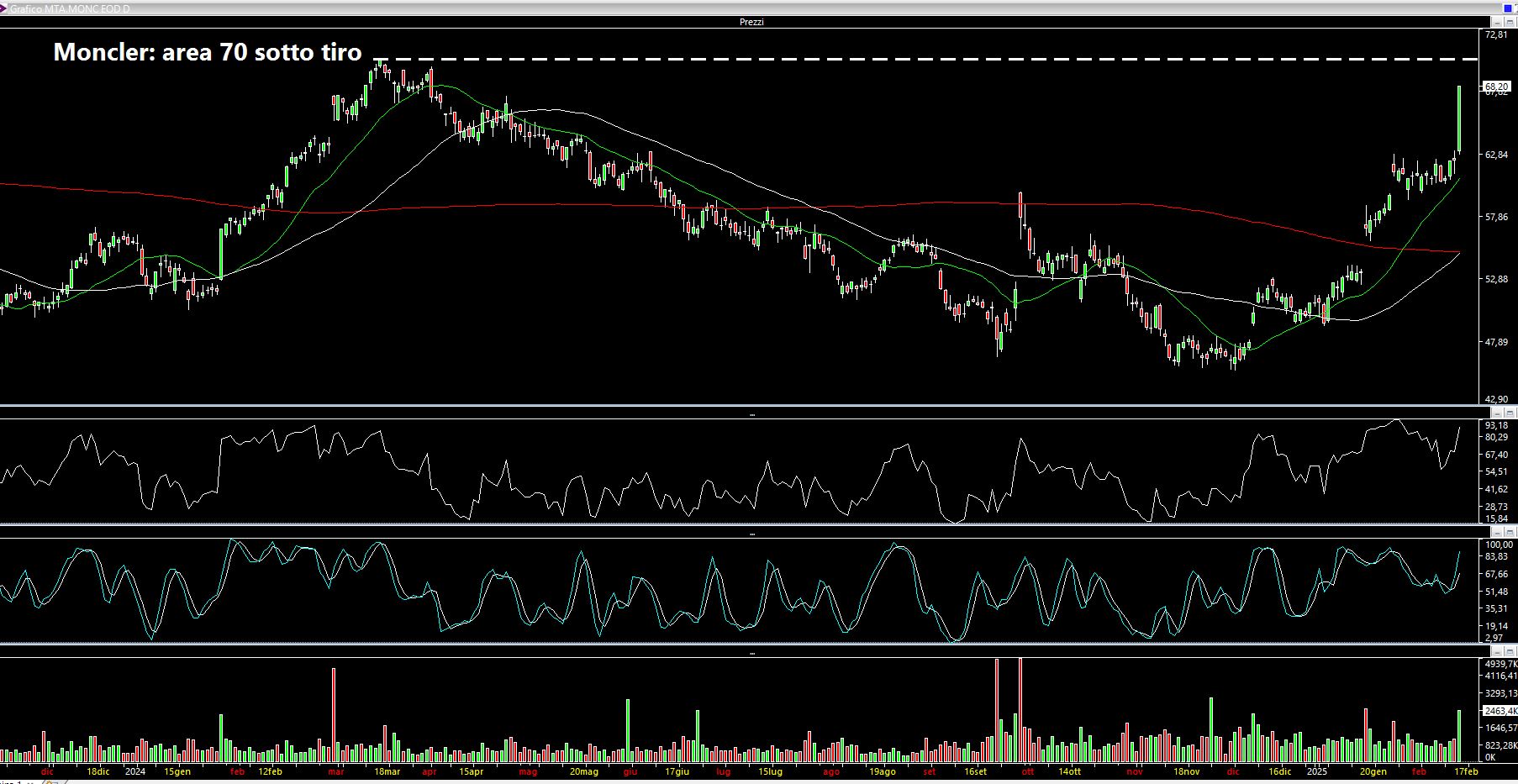Click the 2463,4K volume scale value
Screen dimensions: 1518x784
point(1500,711)
